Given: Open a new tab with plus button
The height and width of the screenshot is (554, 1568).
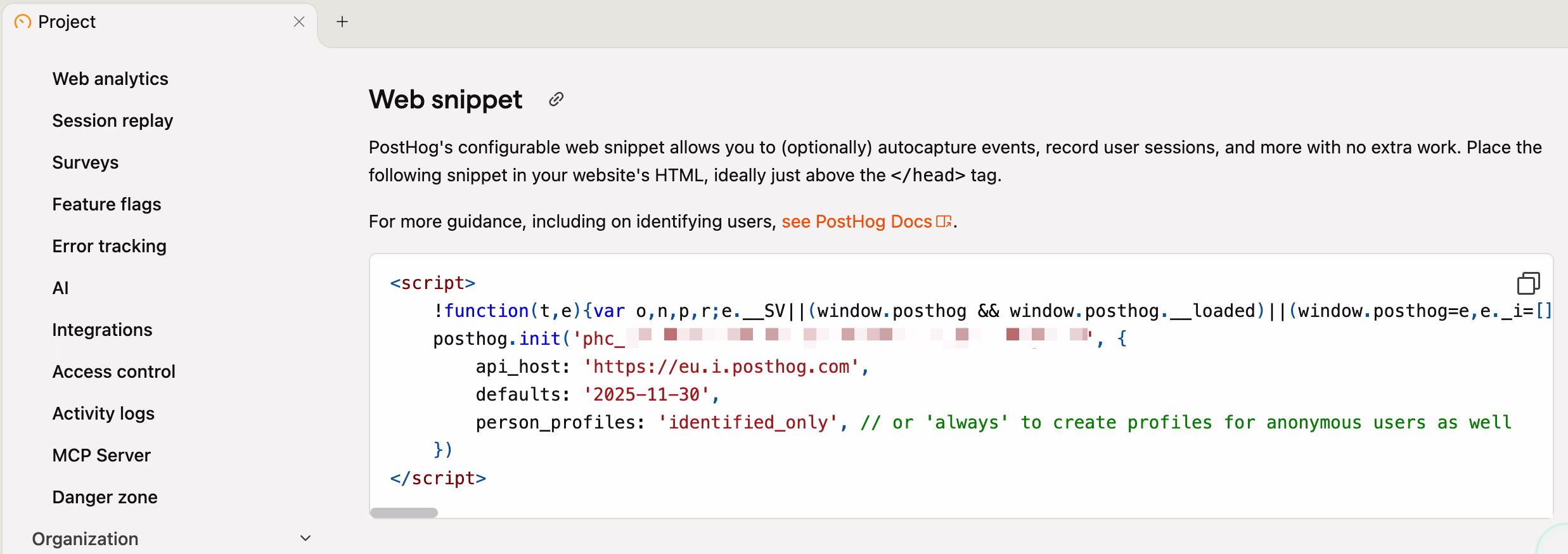Looking at the screenshot, I should (342, 22).
